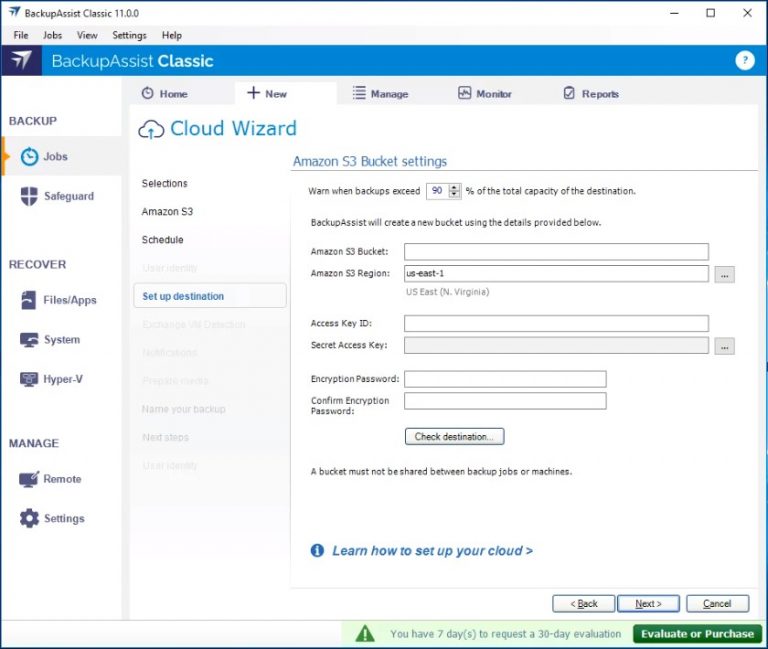Viewport: 768px width, 649px height.
Task: Browse Amazon S3 Region options button
Action: coord(724,274)
